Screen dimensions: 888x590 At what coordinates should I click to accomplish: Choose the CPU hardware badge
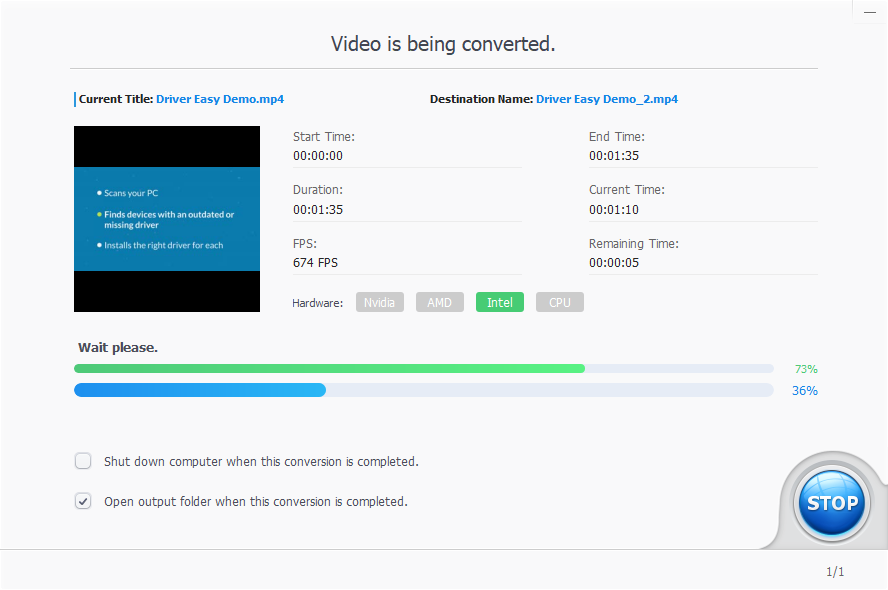tap(559, 302)
